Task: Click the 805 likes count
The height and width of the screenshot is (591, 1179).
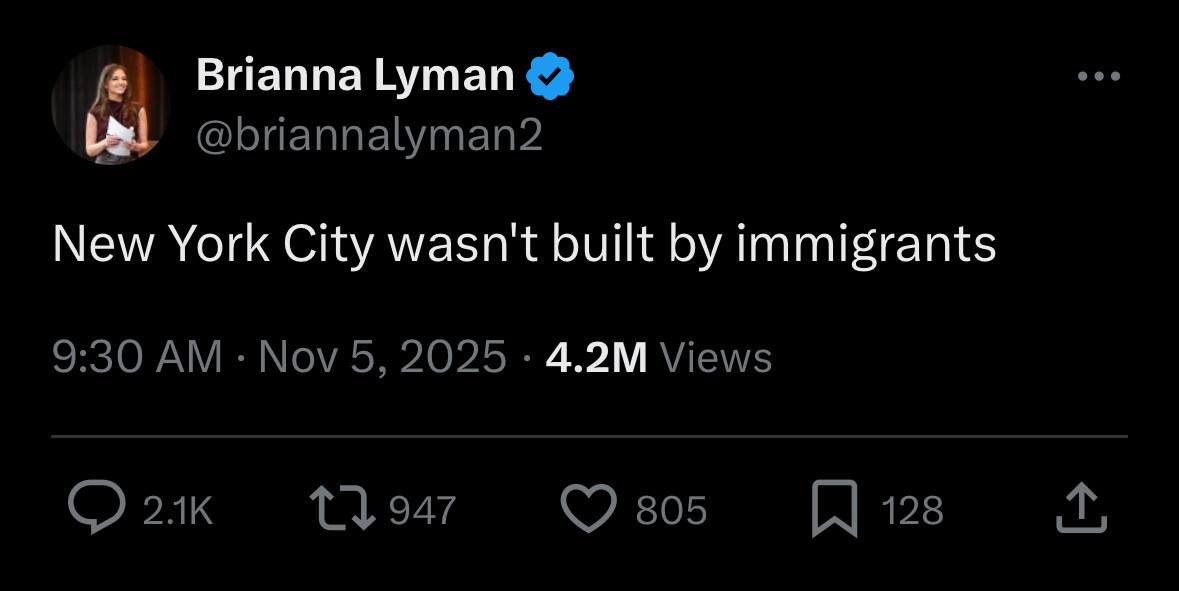Action: coord(671,511)
